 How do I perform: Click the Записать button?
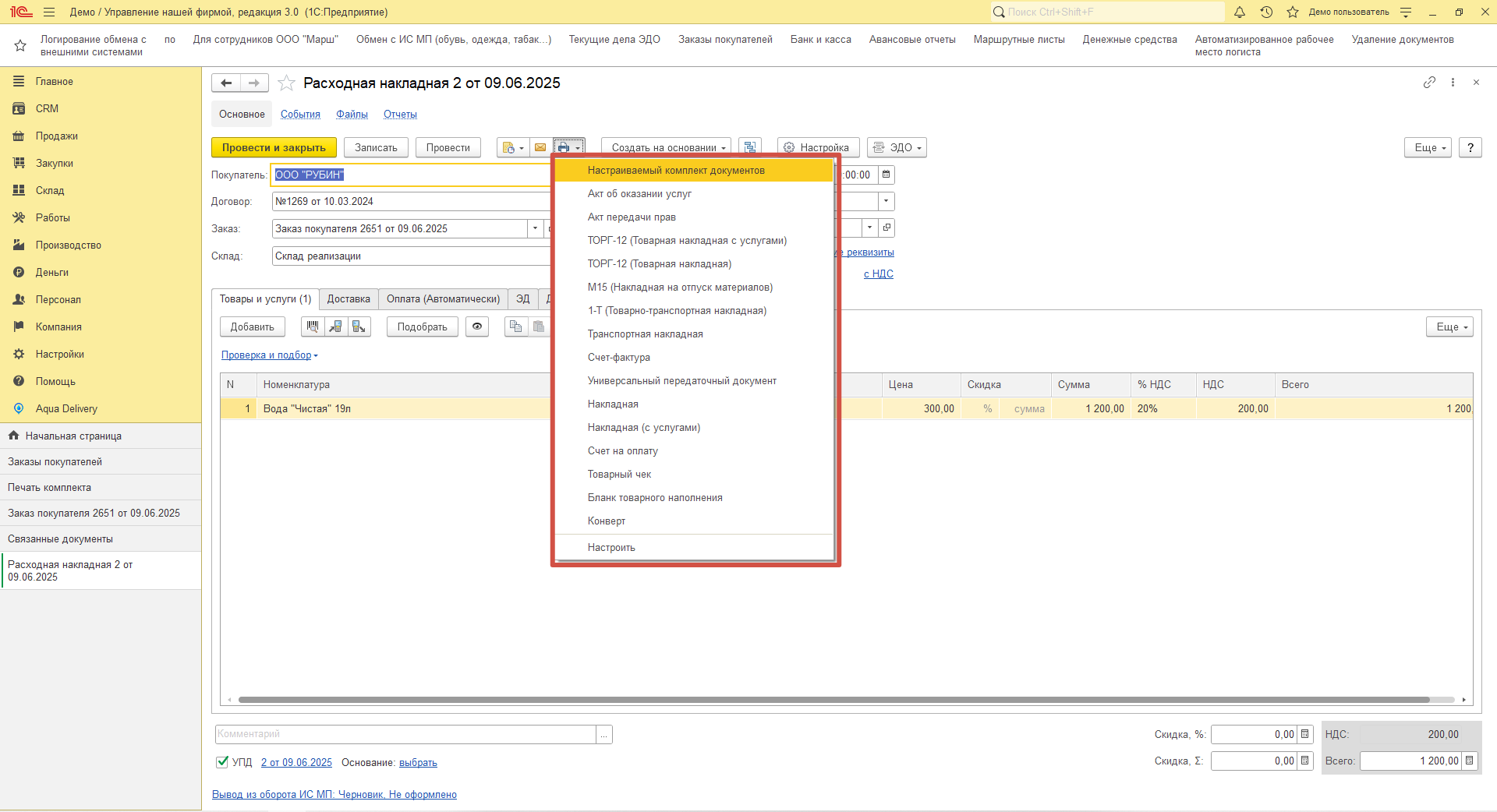click(x=376, y=147)
